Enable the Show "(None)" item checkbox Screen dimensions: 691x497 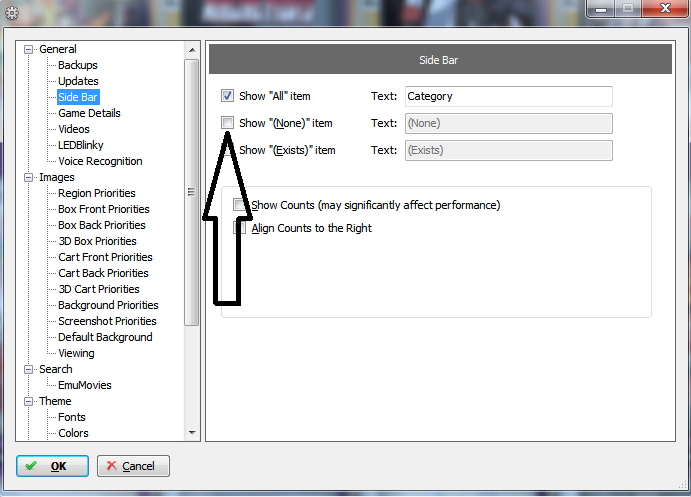click(x=227, y=122)
